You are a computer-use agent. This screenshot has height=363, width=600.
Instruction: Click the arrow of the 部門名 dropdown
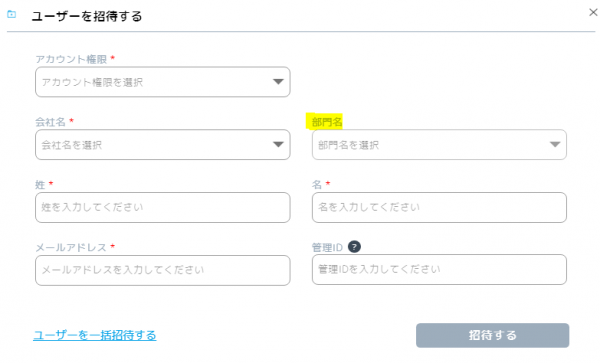point(555,144)
